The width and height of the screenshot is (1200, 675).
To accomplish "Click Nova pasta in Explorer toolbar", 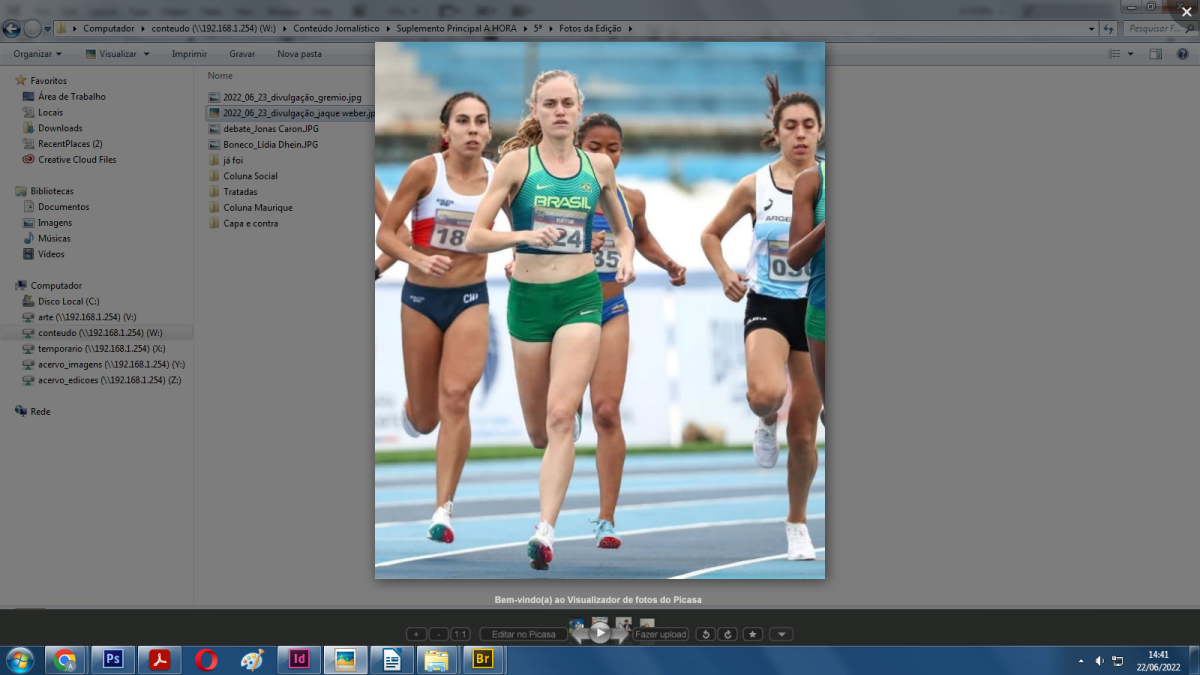I will coord(299,54).
